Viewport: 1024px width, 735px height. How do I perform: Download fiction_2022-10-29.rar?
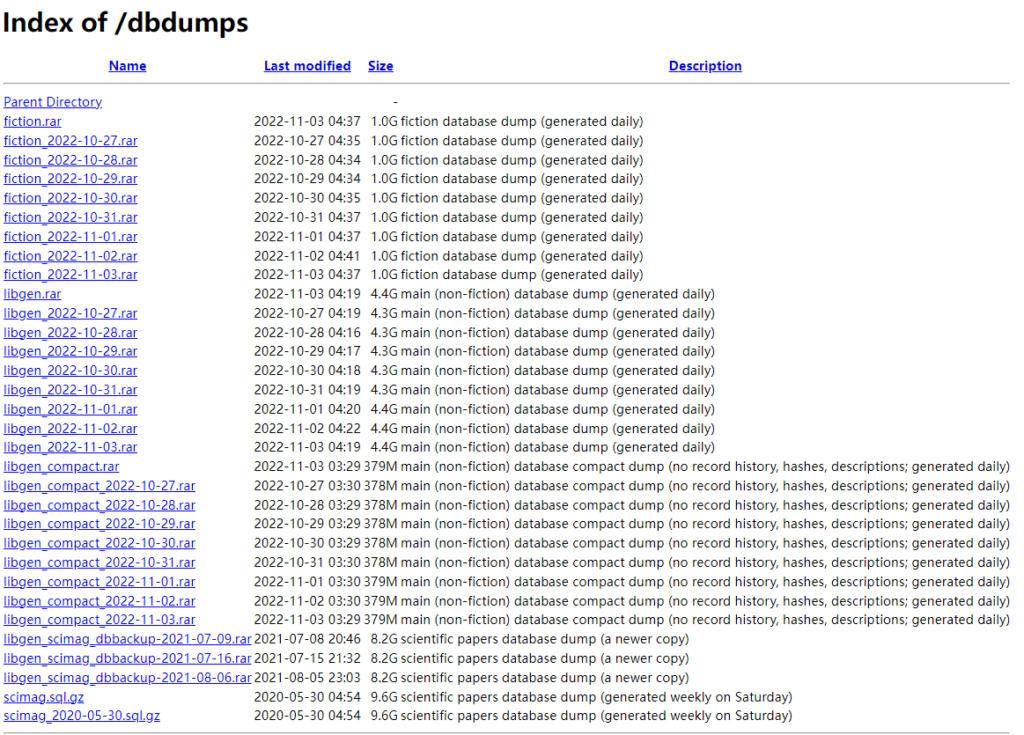71,179
